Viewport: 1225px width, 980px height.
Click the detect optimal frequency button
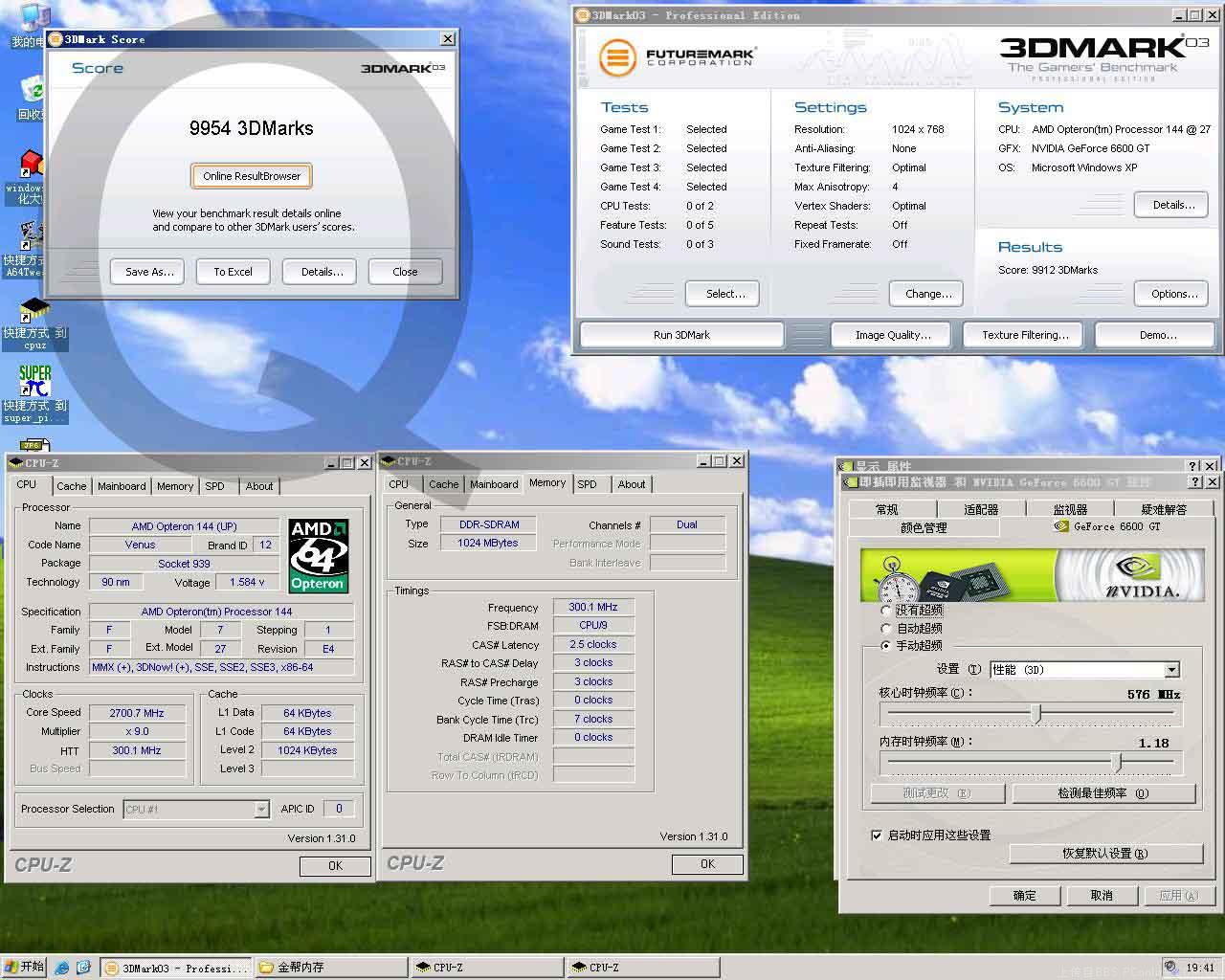point(1103,793)
